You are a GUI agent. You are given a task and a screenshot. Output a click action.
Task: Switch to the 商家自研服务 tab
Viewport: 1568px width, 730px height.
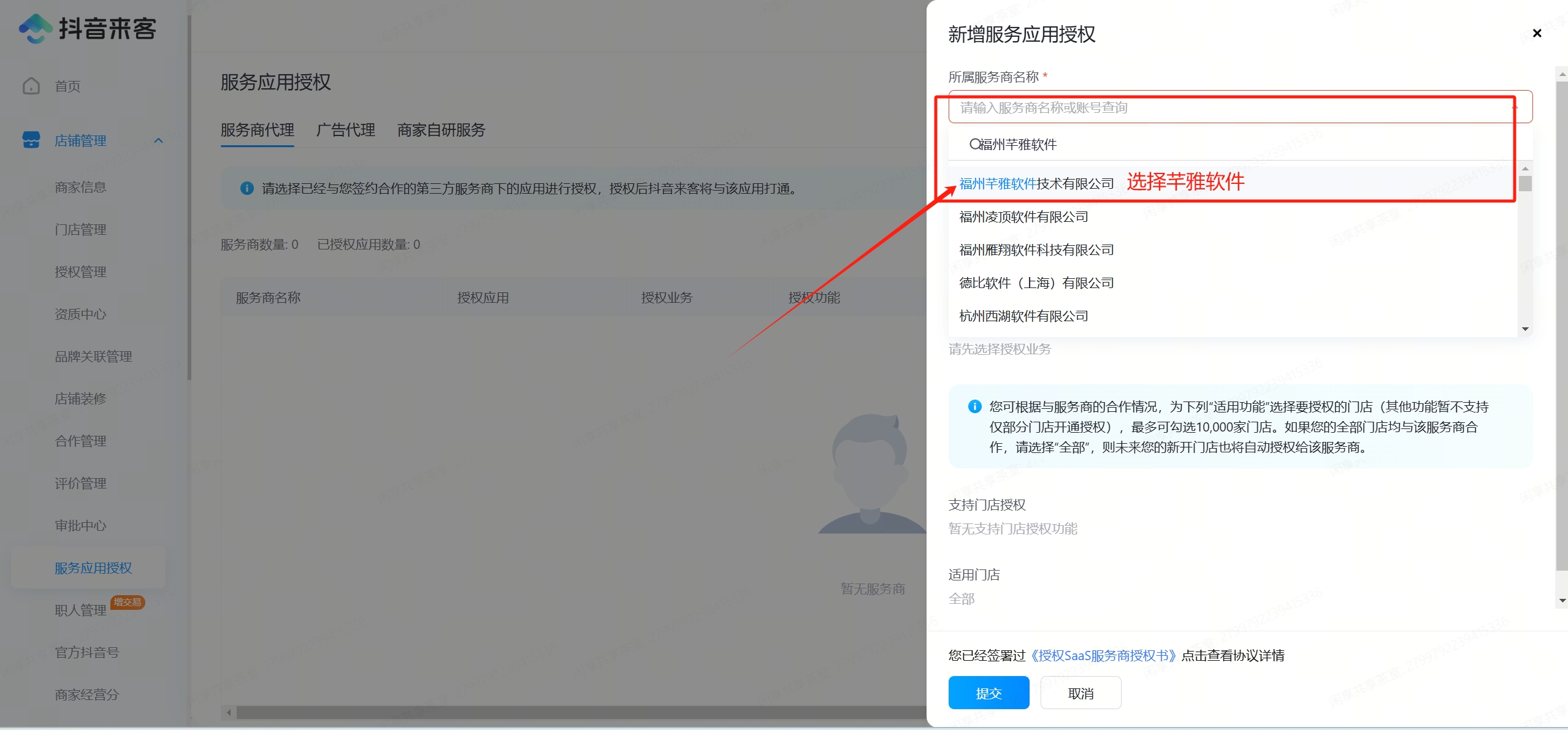(x=441, y=130)
